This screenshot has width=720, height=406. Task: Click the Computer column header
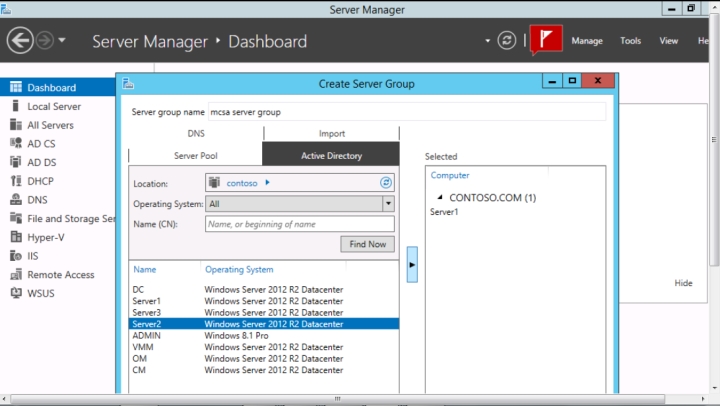pos(450,175)
